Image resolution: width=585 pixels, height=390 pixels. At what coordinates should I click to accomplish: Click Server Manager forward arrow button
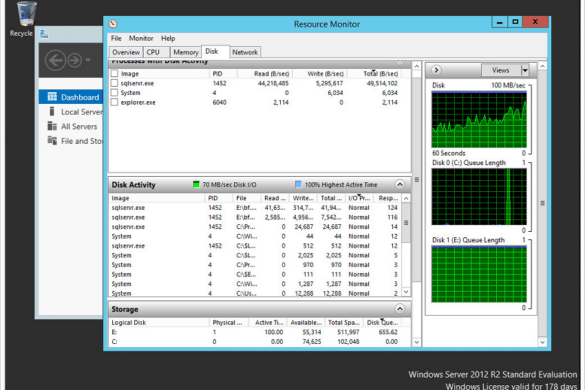75,60
